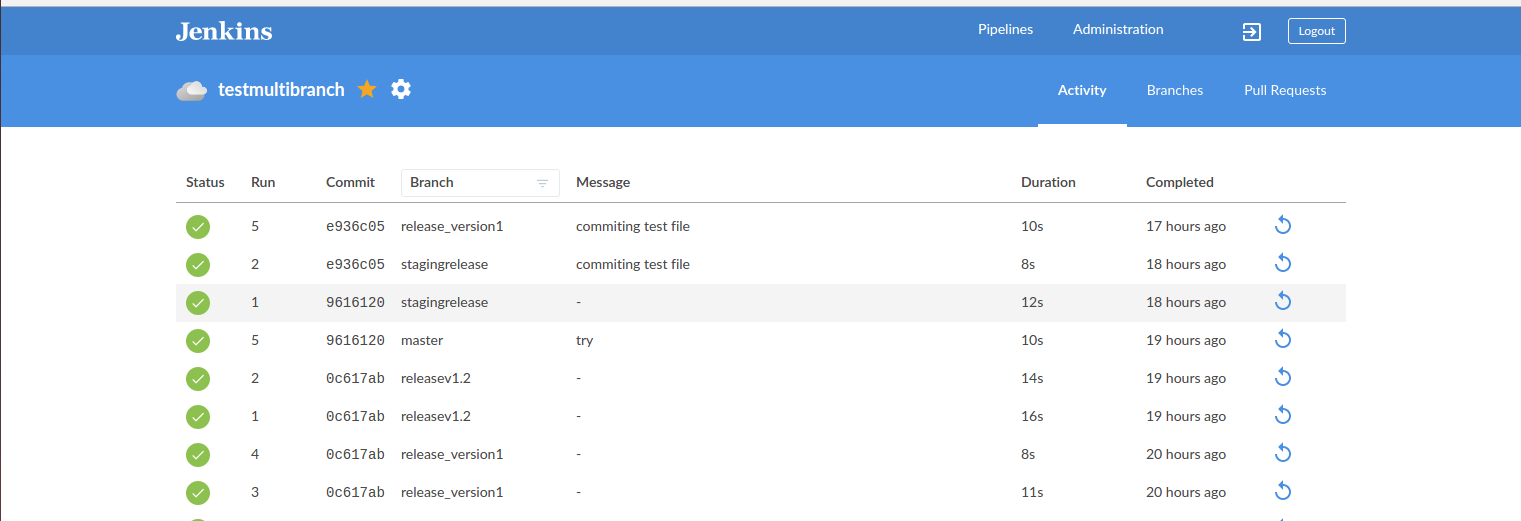Open Pipelines in the top navigation
This screenshot has width=1521, height=521.
1005,30
